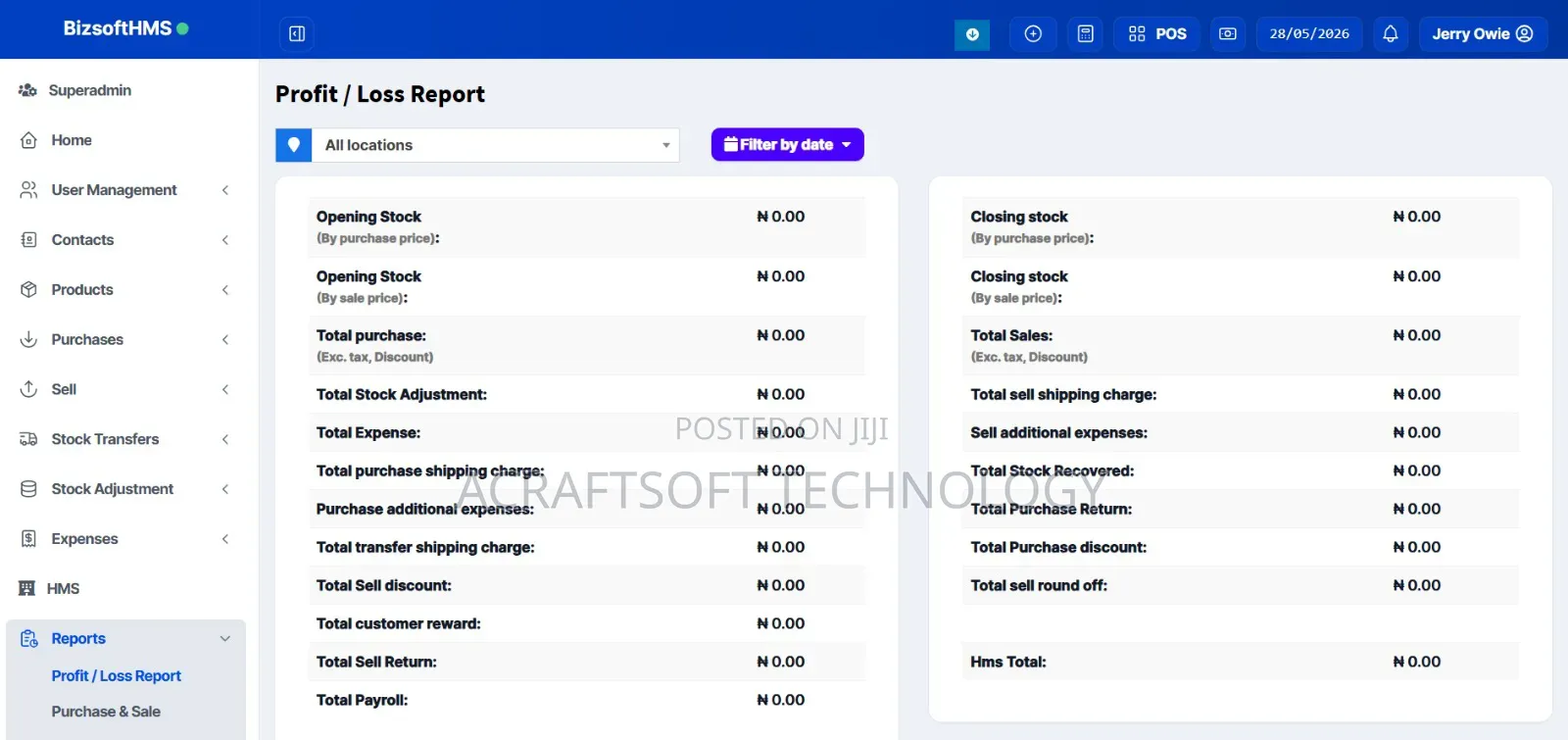Open Contacts menu item

82,240
